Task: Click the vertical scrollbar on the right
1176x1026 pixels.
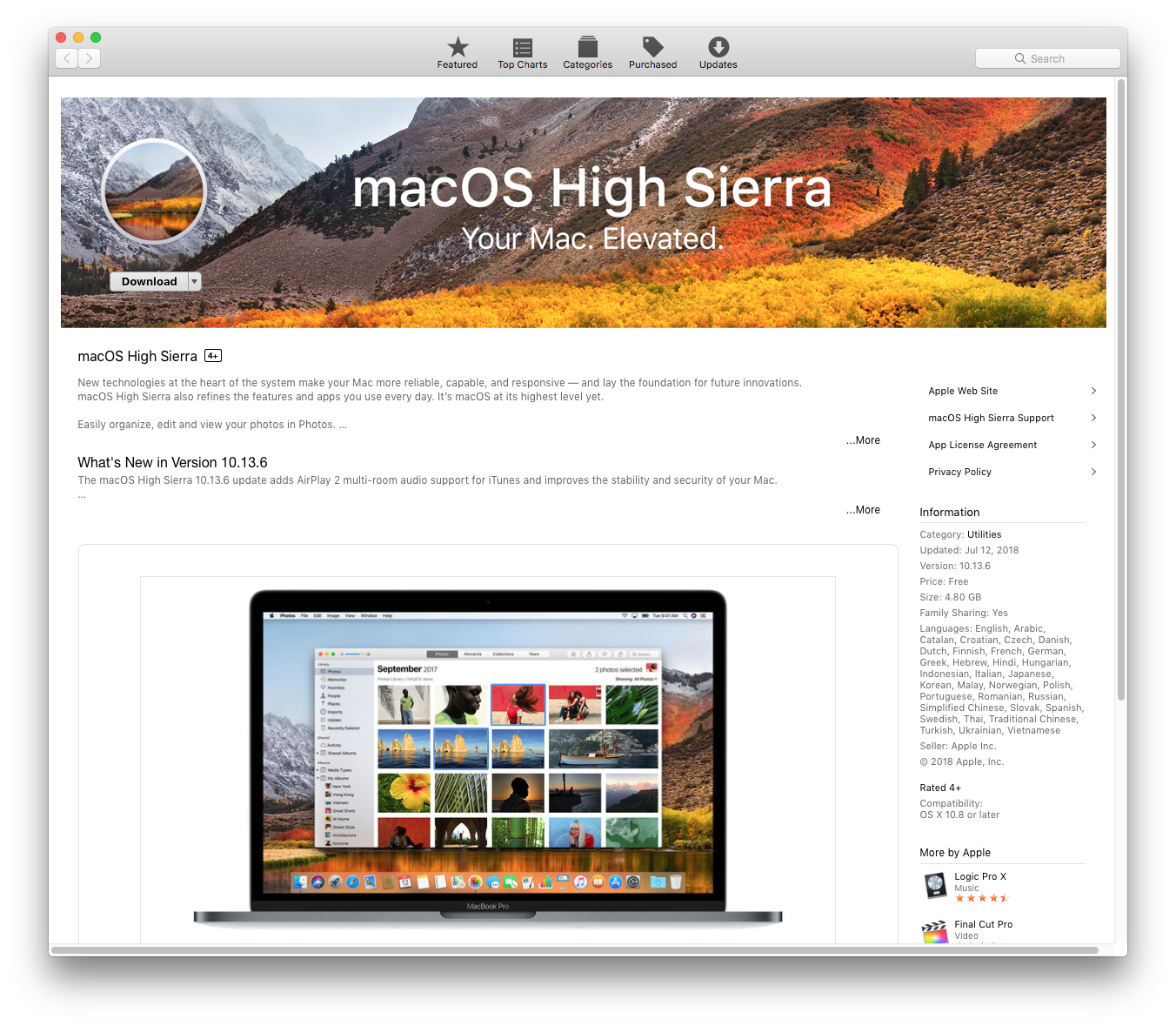Action: click(x=1121, y=389)
